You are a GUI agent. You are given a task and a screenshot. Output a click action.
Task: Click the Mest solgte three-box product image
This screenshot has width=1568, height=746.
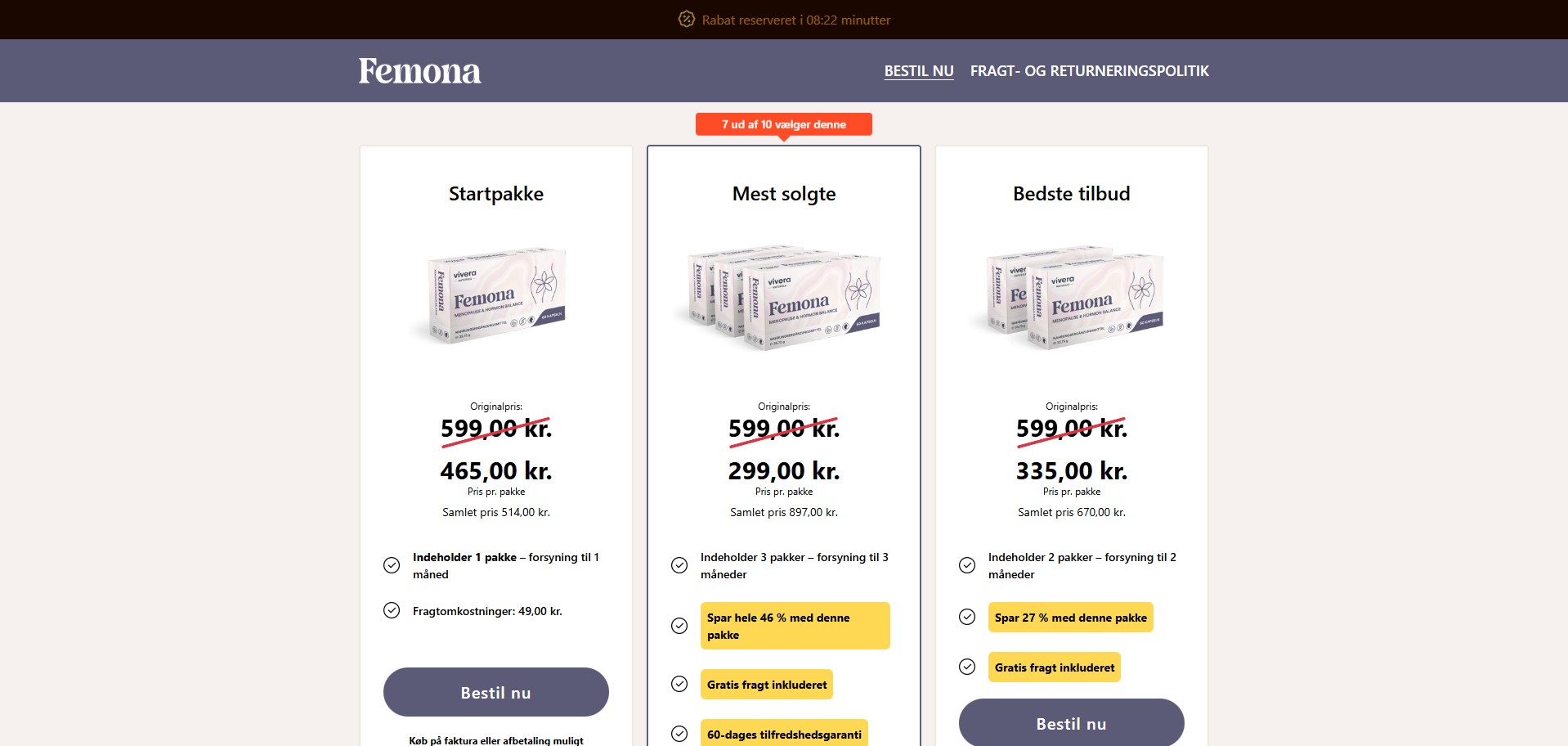[784, 297]
